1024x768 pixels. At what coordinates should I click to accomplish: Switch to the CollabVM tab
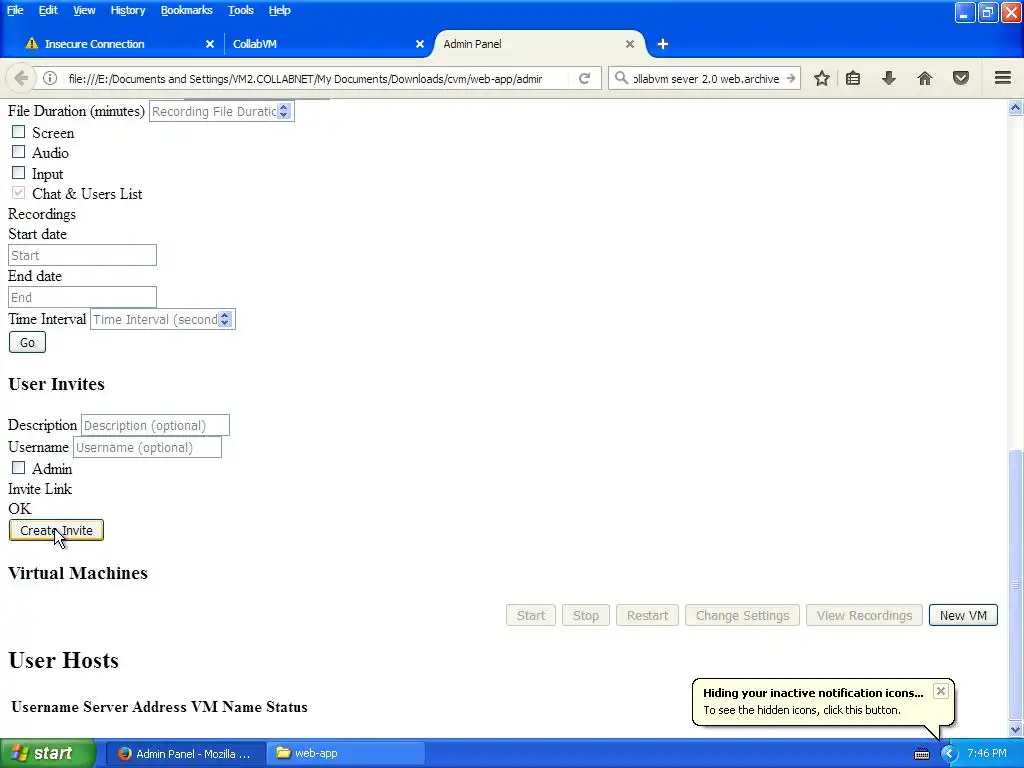tap(327, 44)
